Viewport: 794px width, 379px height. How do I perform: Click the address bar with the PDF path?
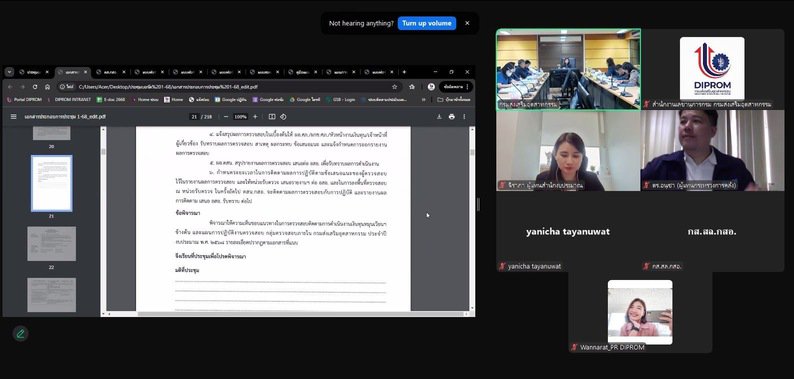(x=228, y=87)
